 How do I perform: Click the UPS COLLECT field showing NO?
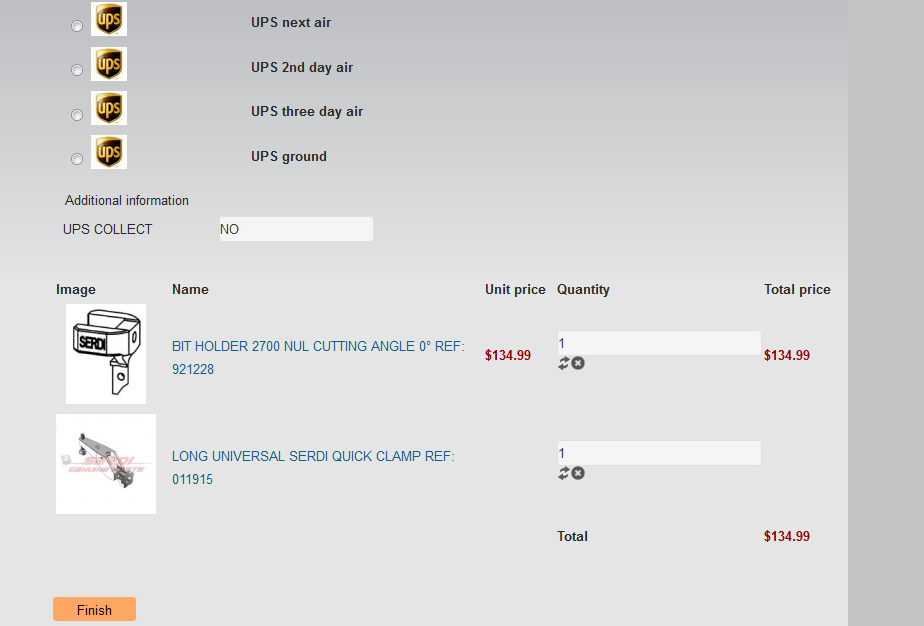(x=296, y=229)
